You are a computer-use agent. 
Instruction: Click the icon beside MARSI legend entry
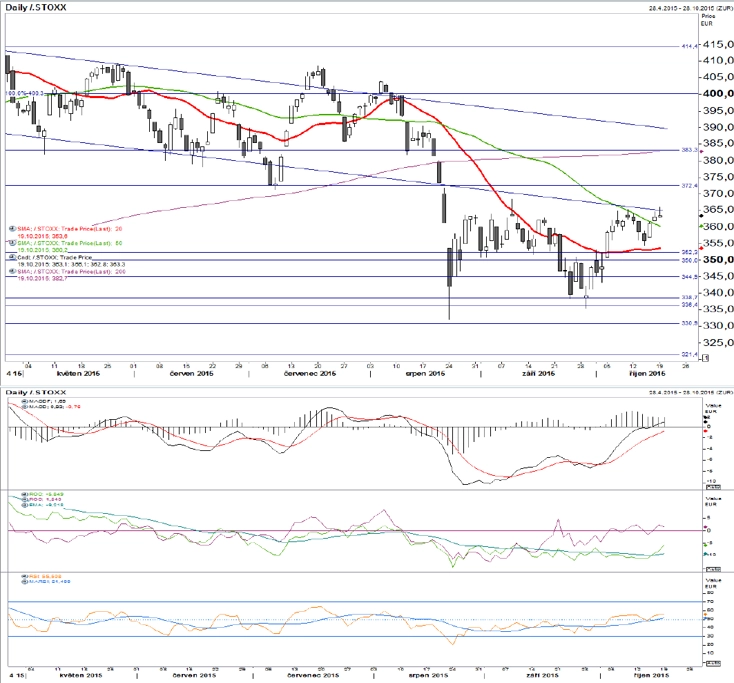click(x=25, y=581)
